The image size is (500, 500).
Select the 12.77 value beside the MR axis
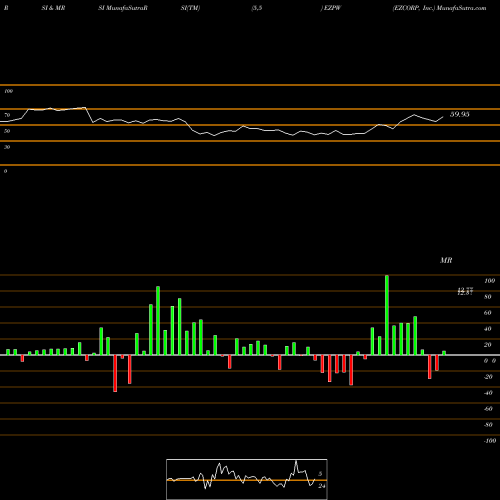[x=465, y=290]
